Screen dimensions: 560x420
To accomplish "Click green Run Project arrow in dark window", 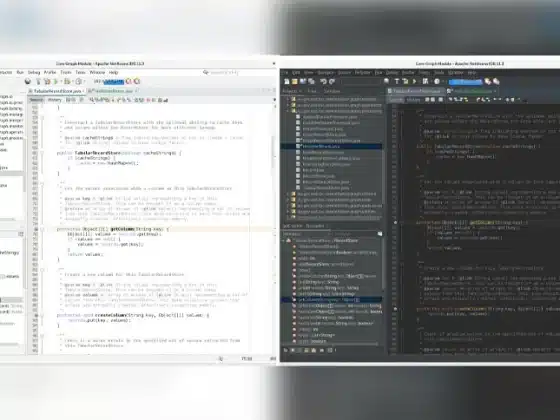I will [x=414, y=82].
